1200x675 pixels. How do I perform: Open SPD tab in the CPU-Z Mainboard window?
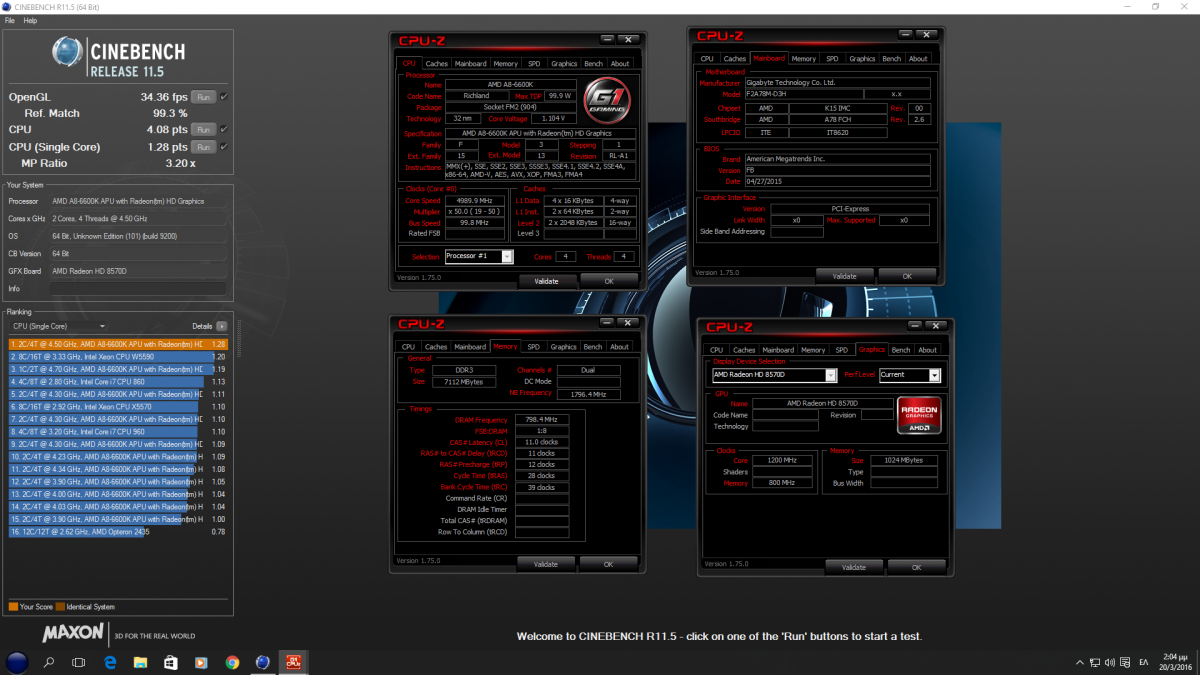coord(833,59)
